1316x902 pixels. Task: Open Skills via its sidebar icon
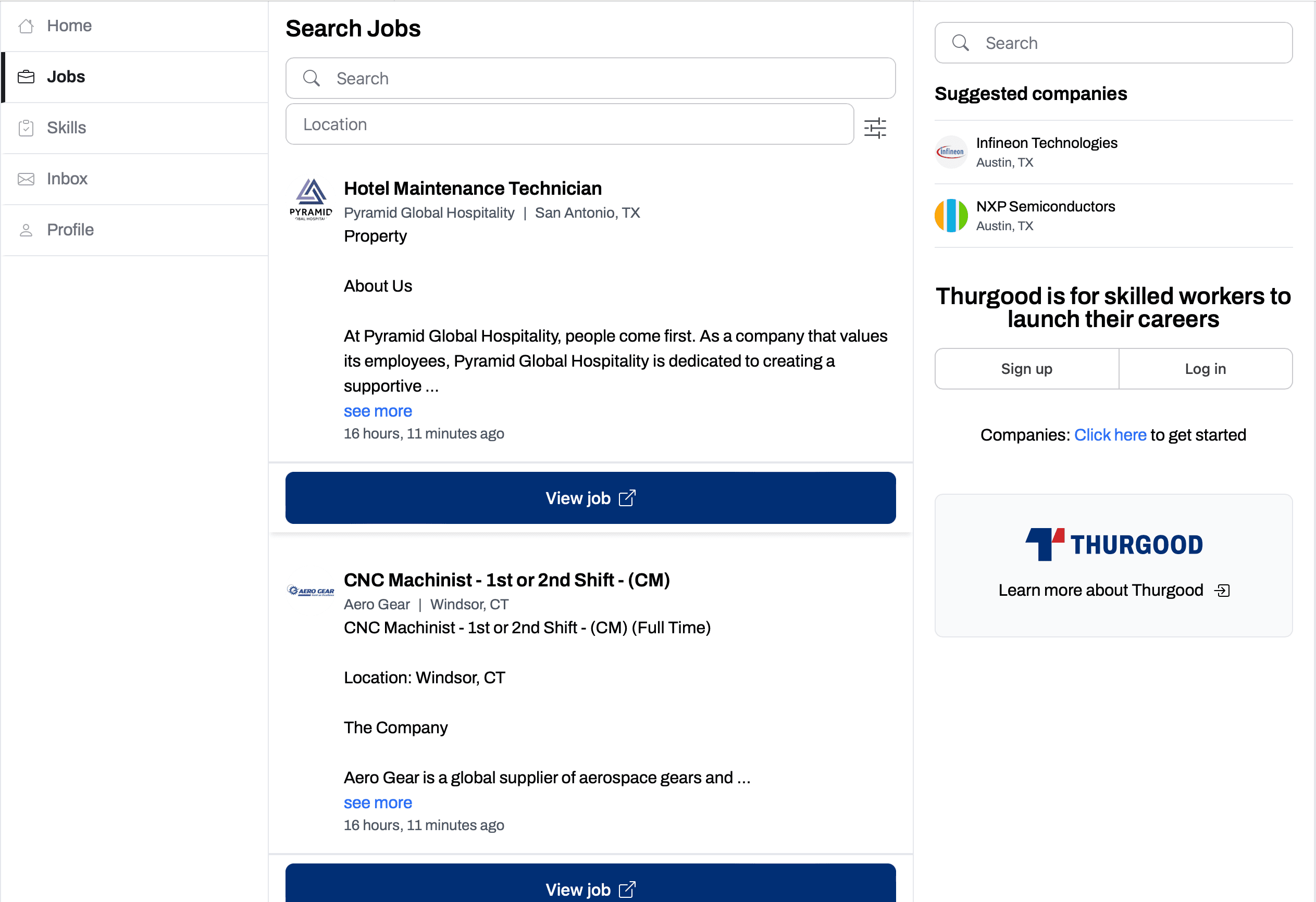coord(26,128)
